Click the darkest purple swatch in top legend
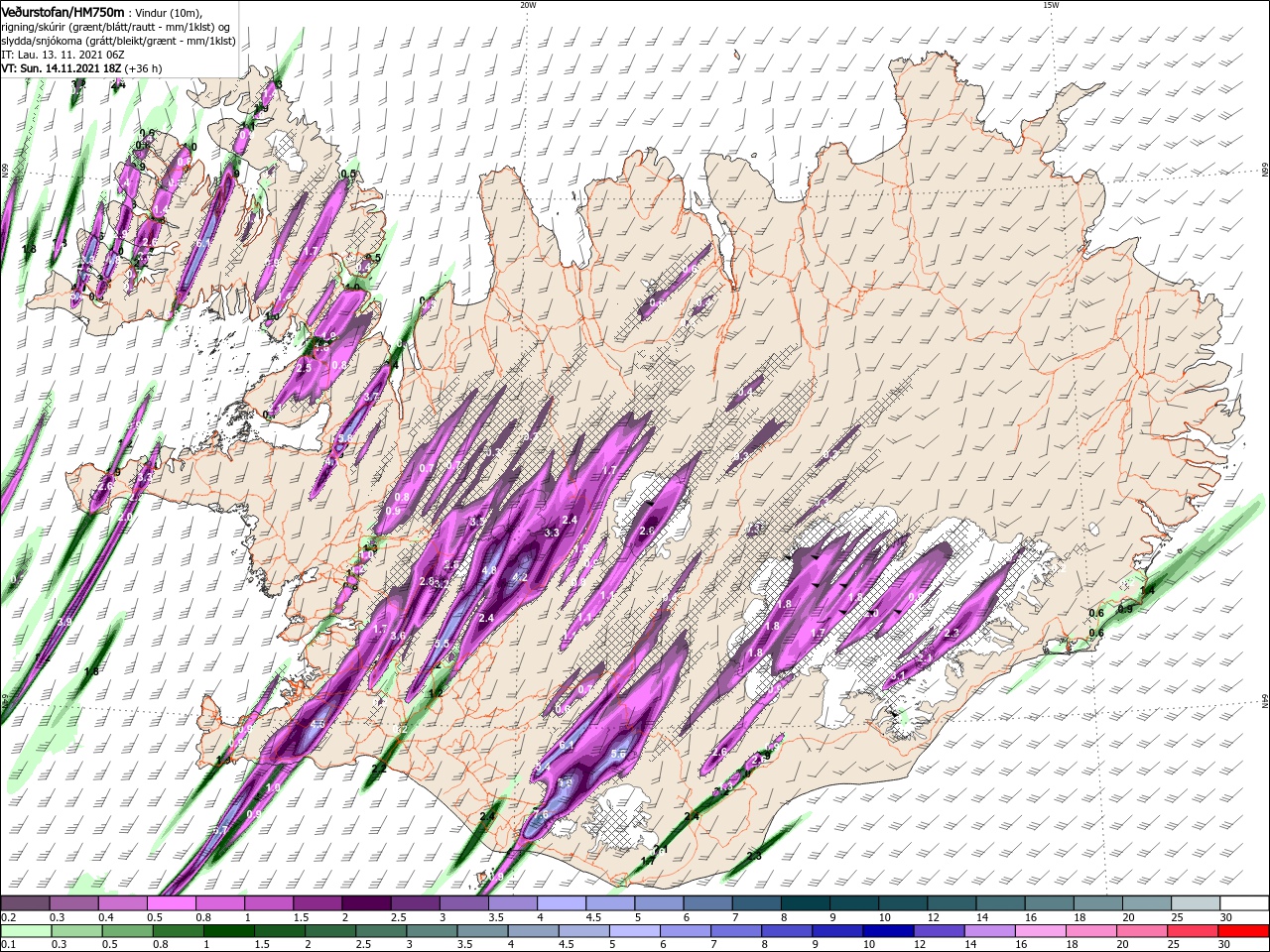1270x952 pixels. click(x=365, y=903)
